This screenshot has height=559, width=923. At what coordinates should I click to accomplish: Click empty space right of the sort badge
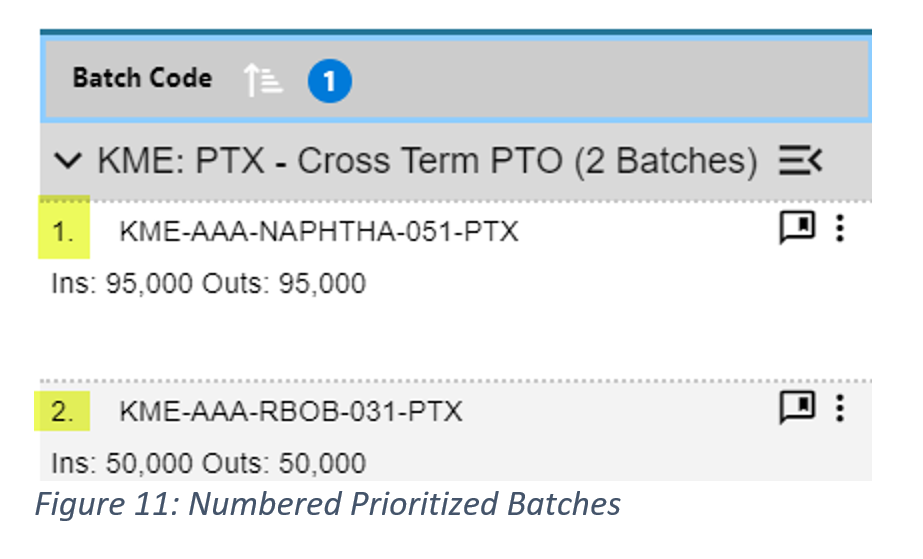pos(600,80)
